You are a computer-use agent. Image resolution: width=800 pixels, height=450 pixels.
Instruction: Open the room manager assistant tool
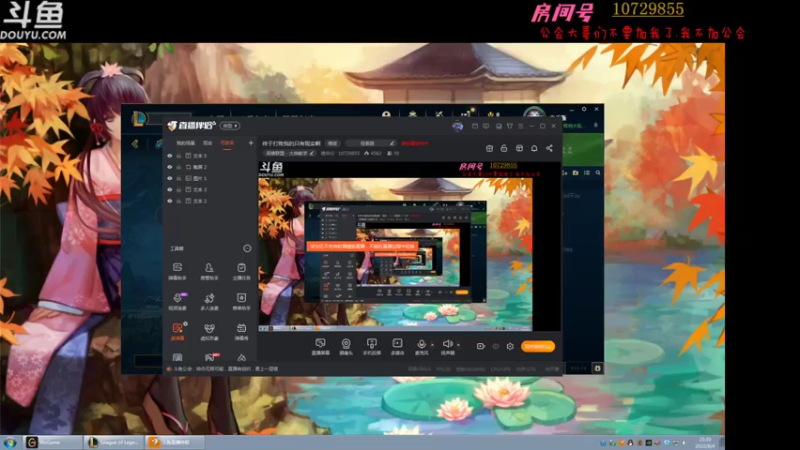209,271
